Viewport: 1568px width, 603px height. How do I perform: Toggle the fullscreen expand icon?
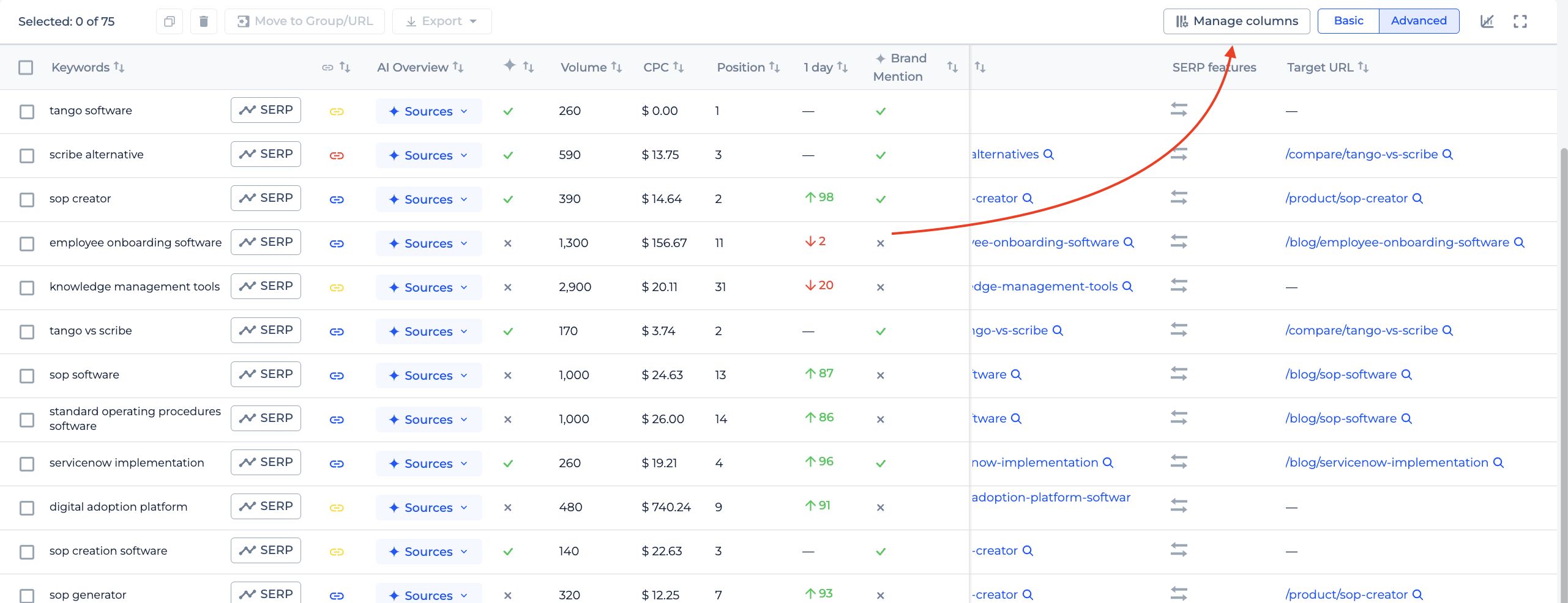[1520, 21]
